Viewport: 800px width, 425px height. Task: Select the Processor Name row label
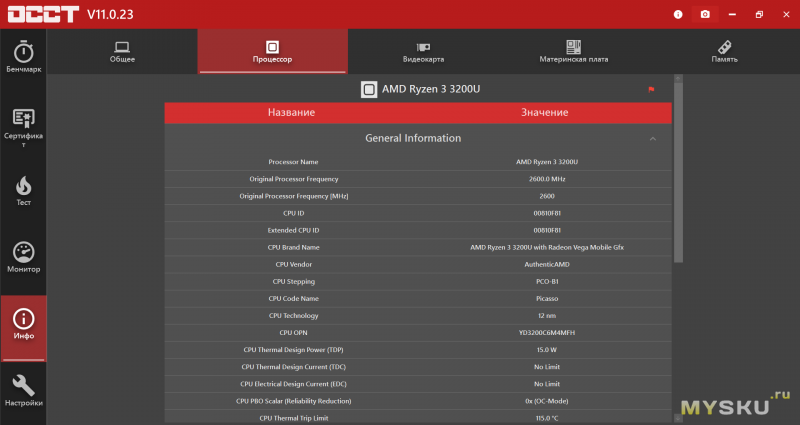(293, 162)
